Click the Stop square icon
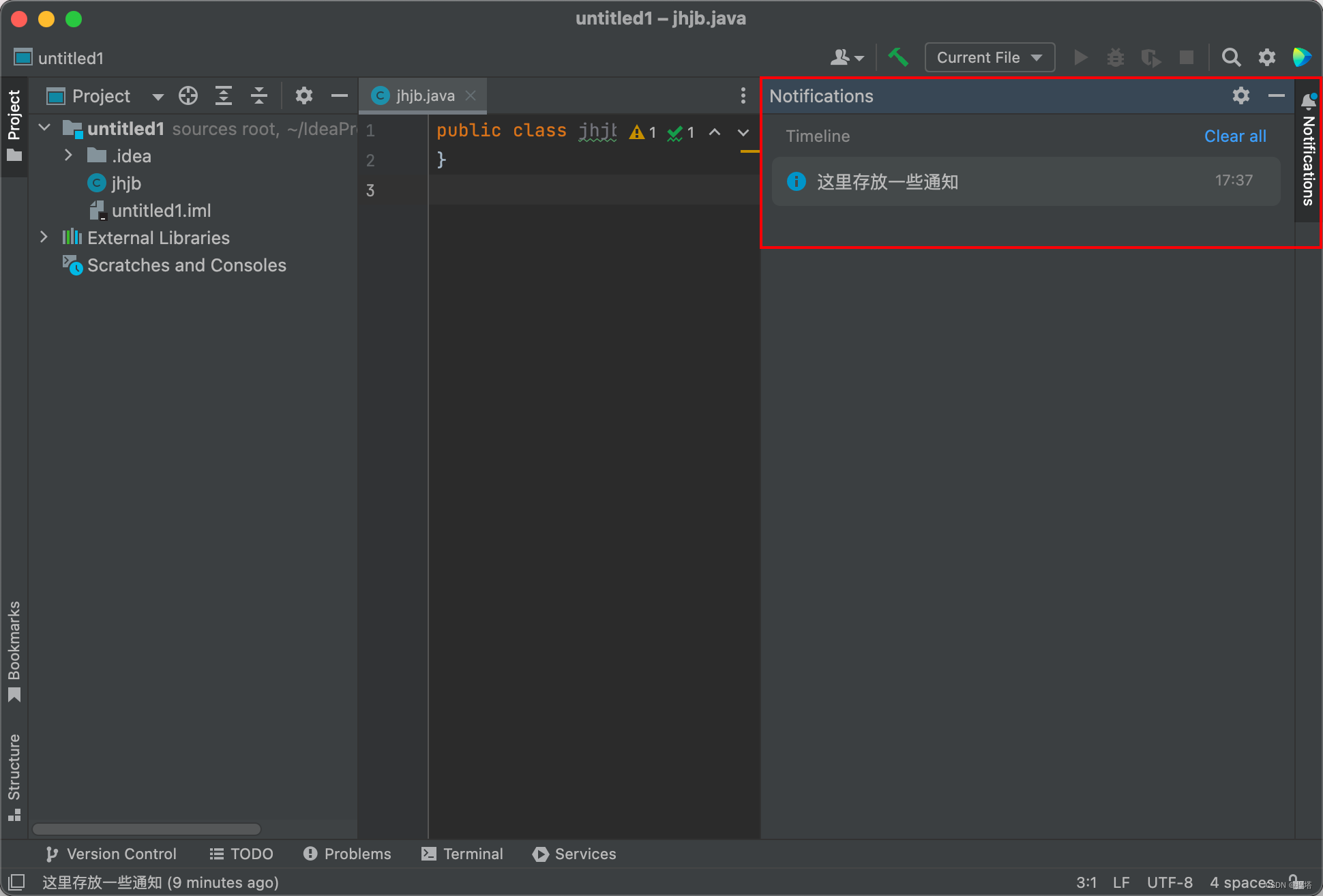Viewport: 1323px width, 896px height. [1187, 57]
